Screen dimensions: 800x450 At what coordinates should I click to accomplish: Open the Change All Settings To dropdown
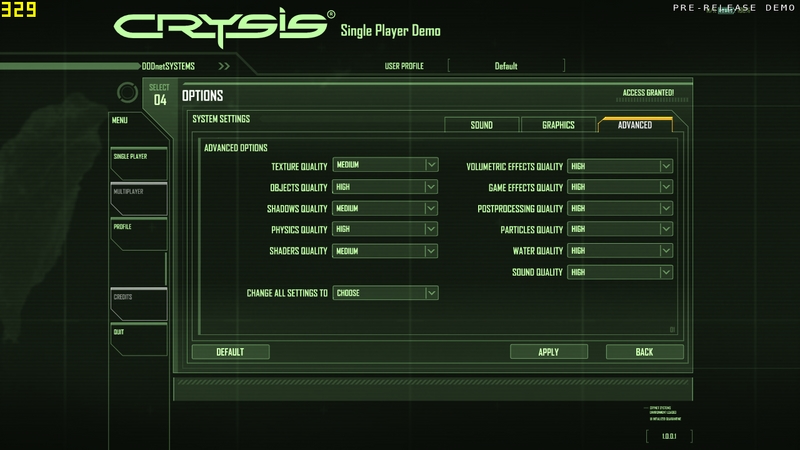click(385, 293)
